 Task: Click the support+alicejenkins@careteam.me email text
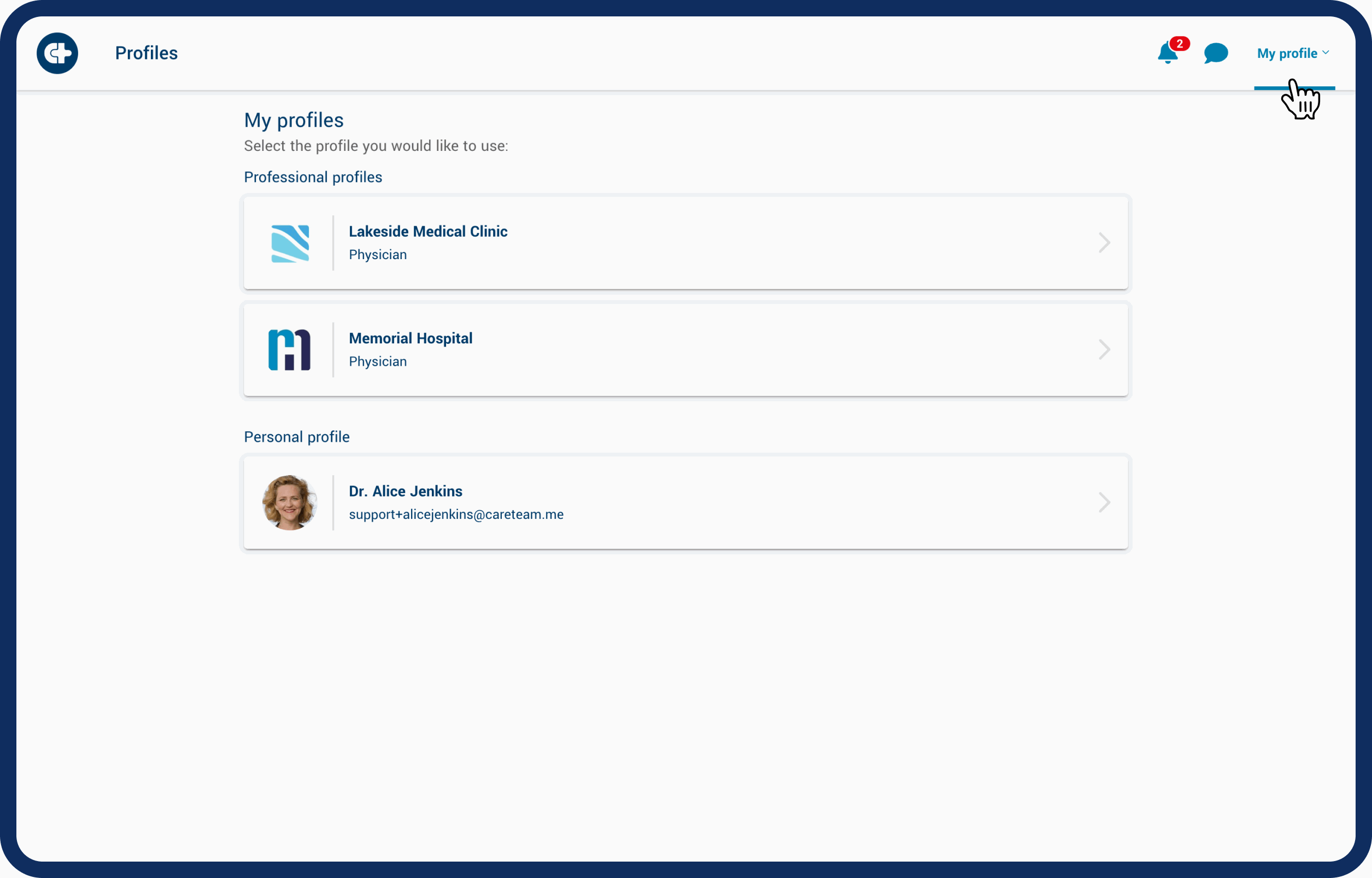456,514
